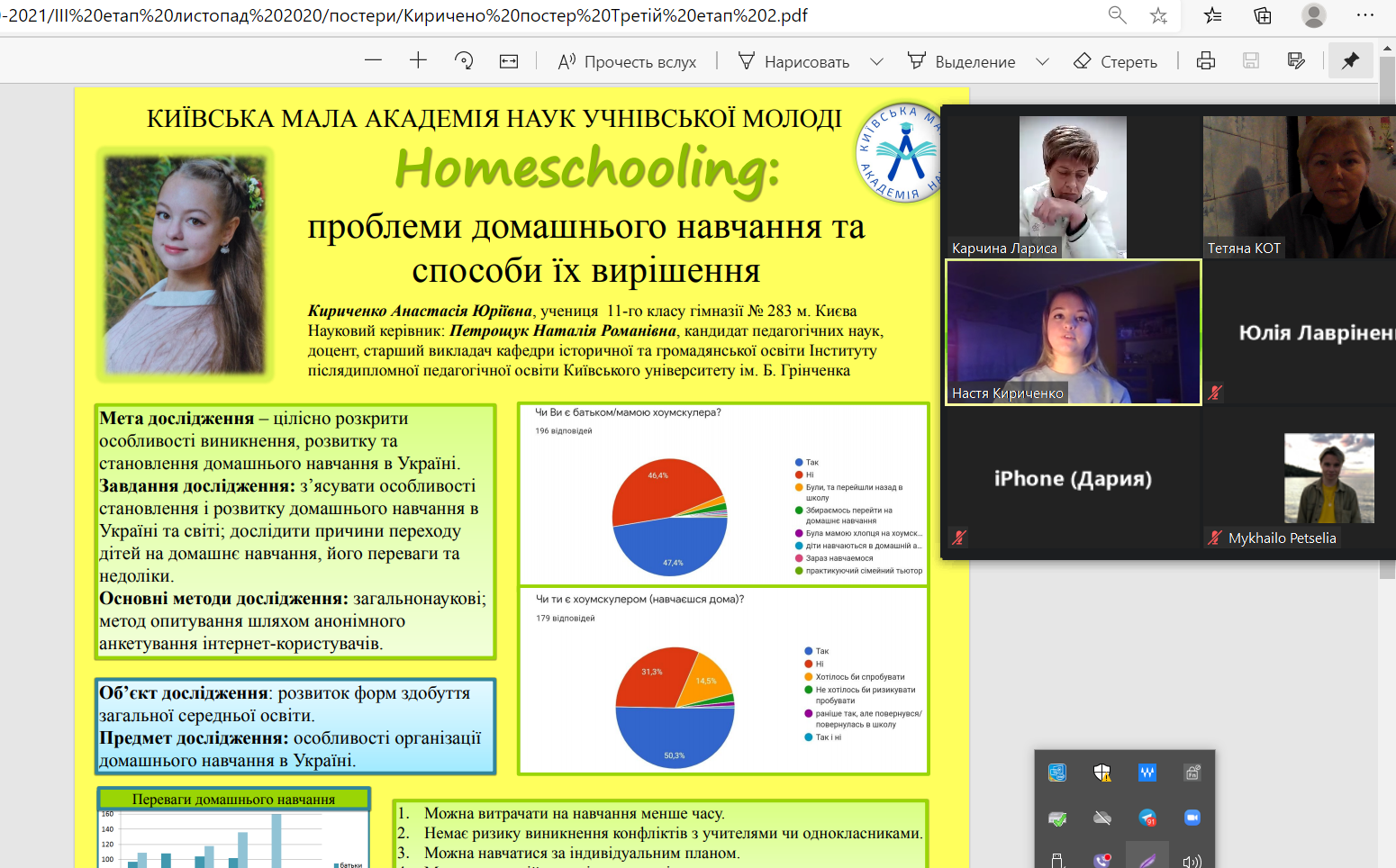Select the Стереть eraser tool

tap(1115, 61)
